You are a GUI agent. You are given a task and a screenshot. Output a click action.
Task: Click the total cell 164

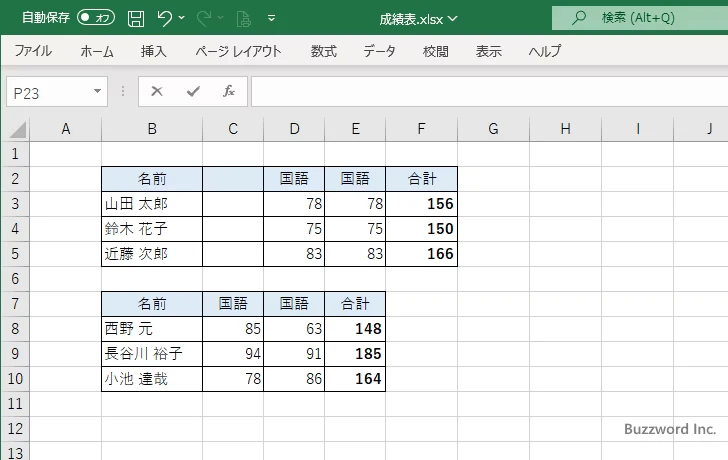pos(355,379)
